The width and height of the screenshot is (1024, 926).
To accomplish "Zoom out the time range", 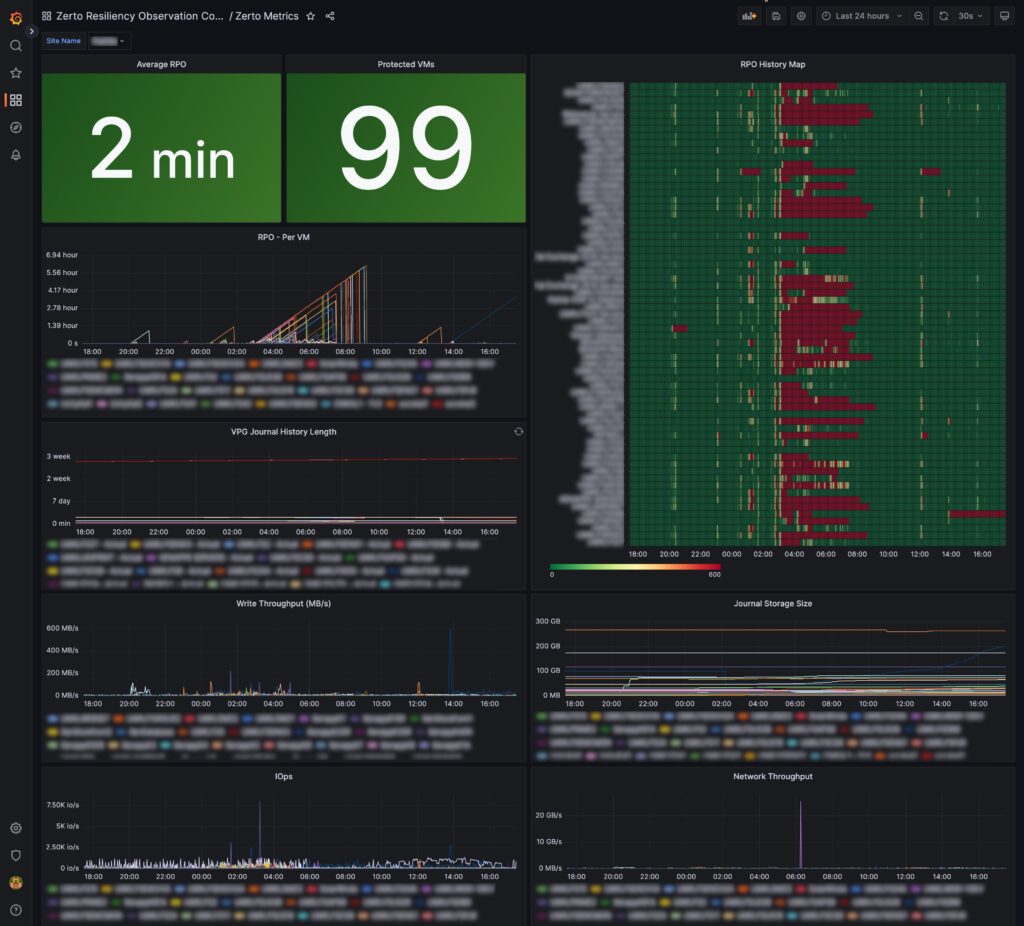I will pos(918,16).
